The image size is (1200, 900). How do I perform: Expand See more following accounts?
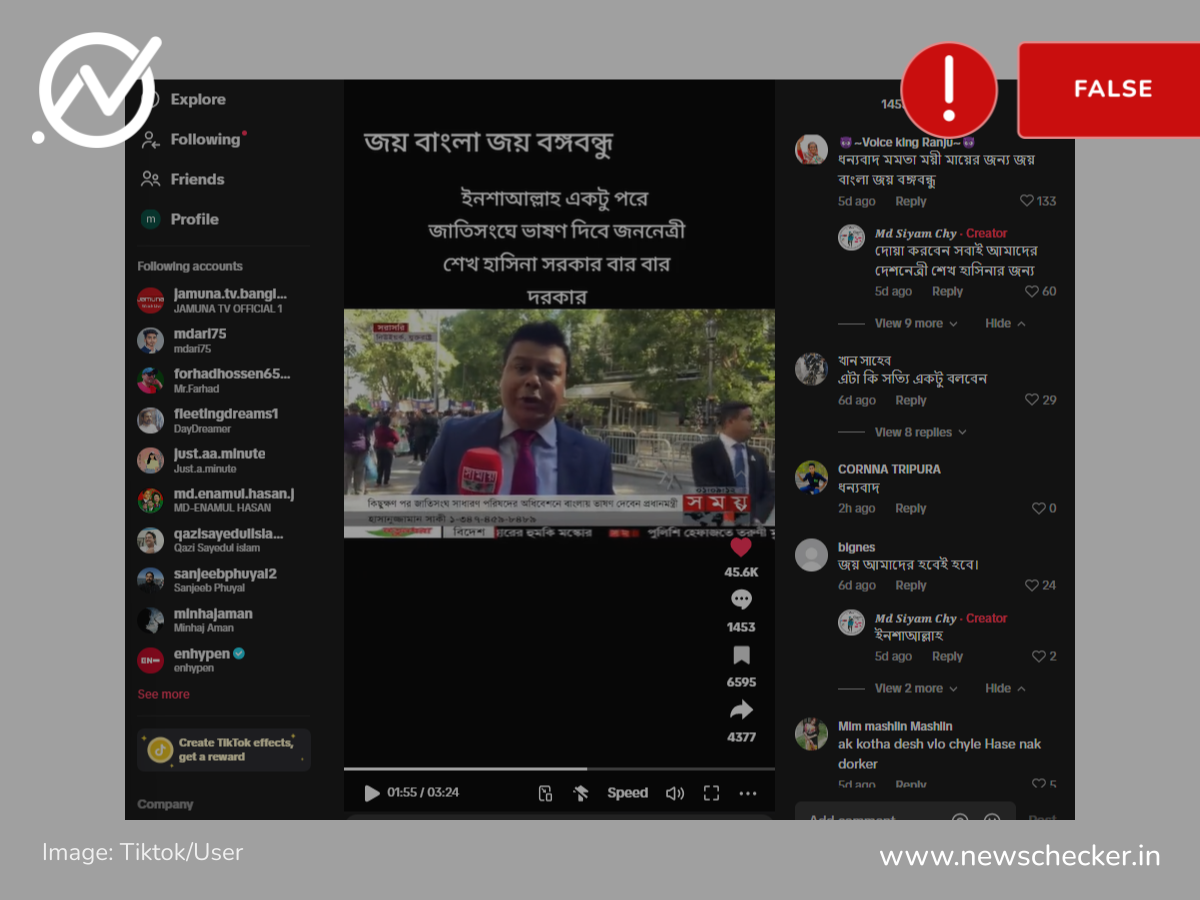[x=163, y=694]
